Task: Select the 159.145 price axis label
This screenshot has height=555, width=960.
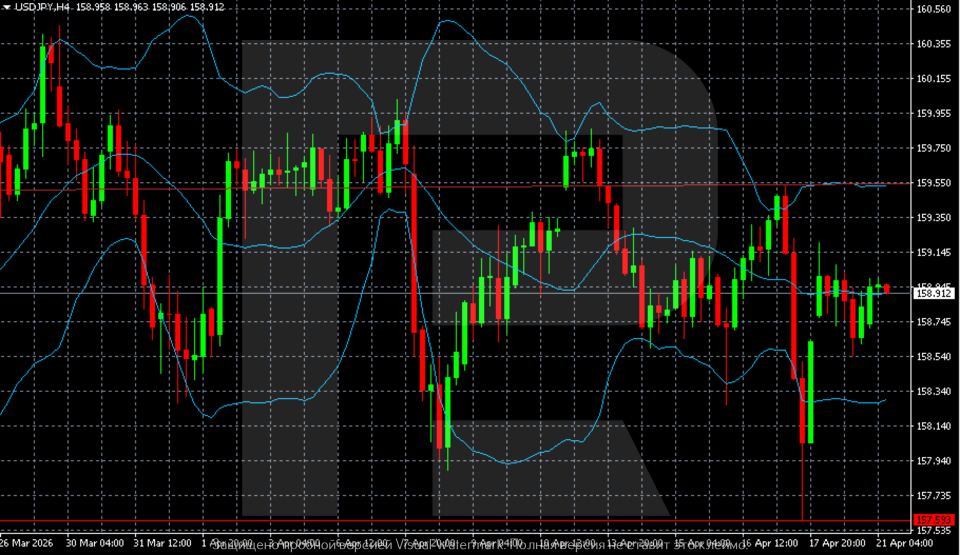Action: [x=934, y=252]
